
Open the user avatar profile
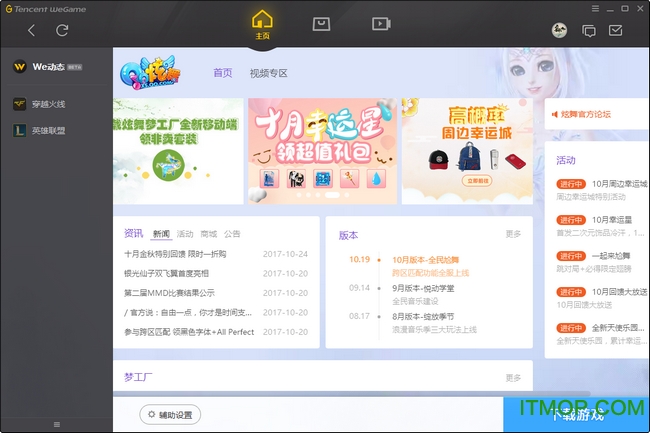[x=559, y=30]
